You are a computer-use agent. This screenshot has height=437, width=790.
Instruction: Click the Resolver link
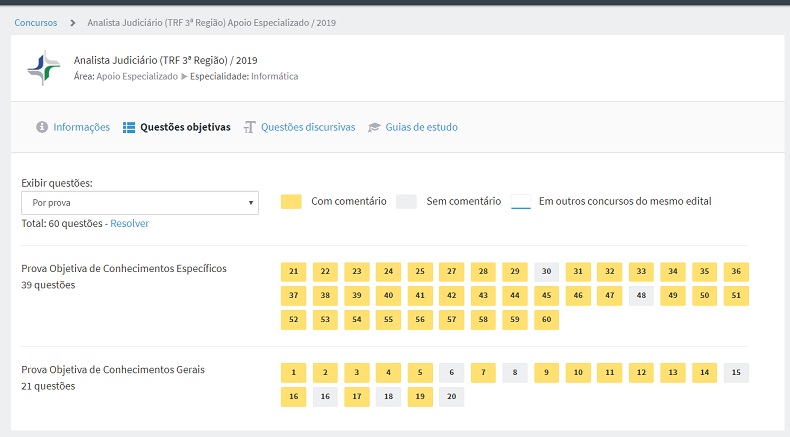tap(129, 223)
